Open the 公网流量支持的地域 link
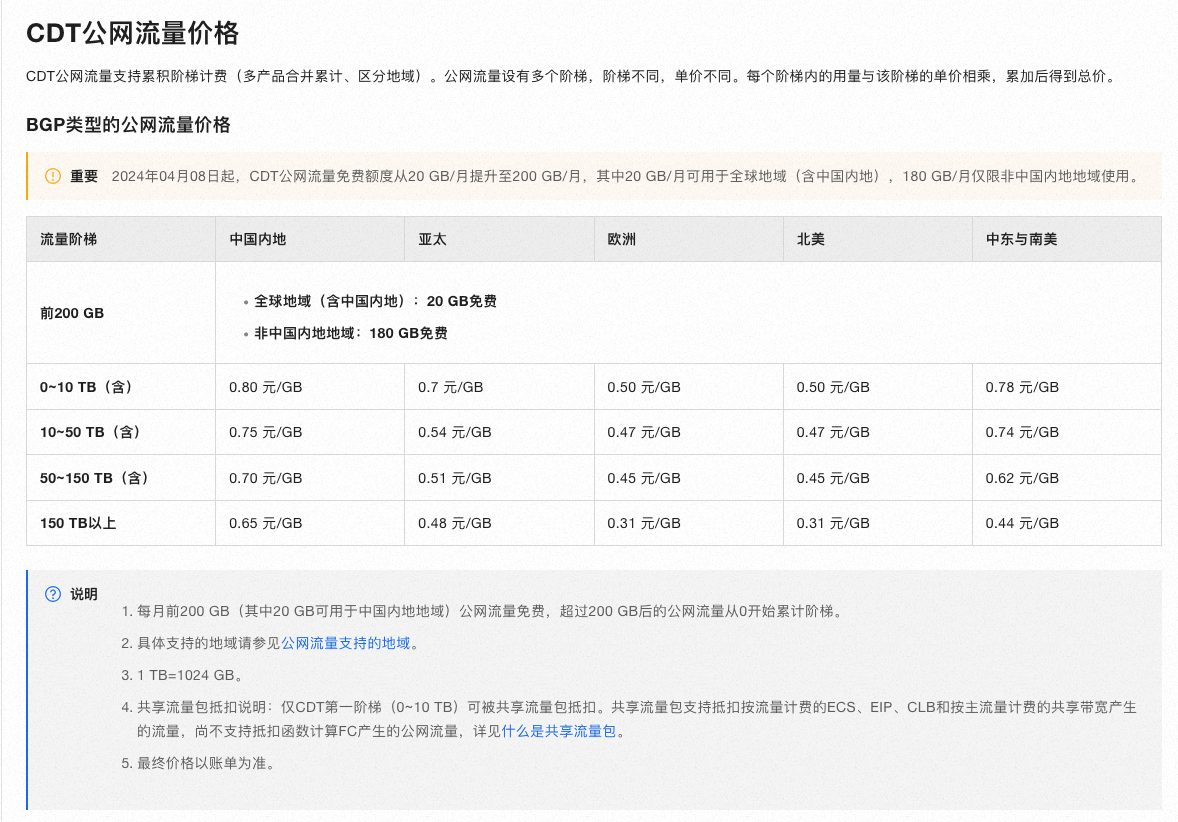The height and width of the screenshot is (822, 1178). [346, 643]
